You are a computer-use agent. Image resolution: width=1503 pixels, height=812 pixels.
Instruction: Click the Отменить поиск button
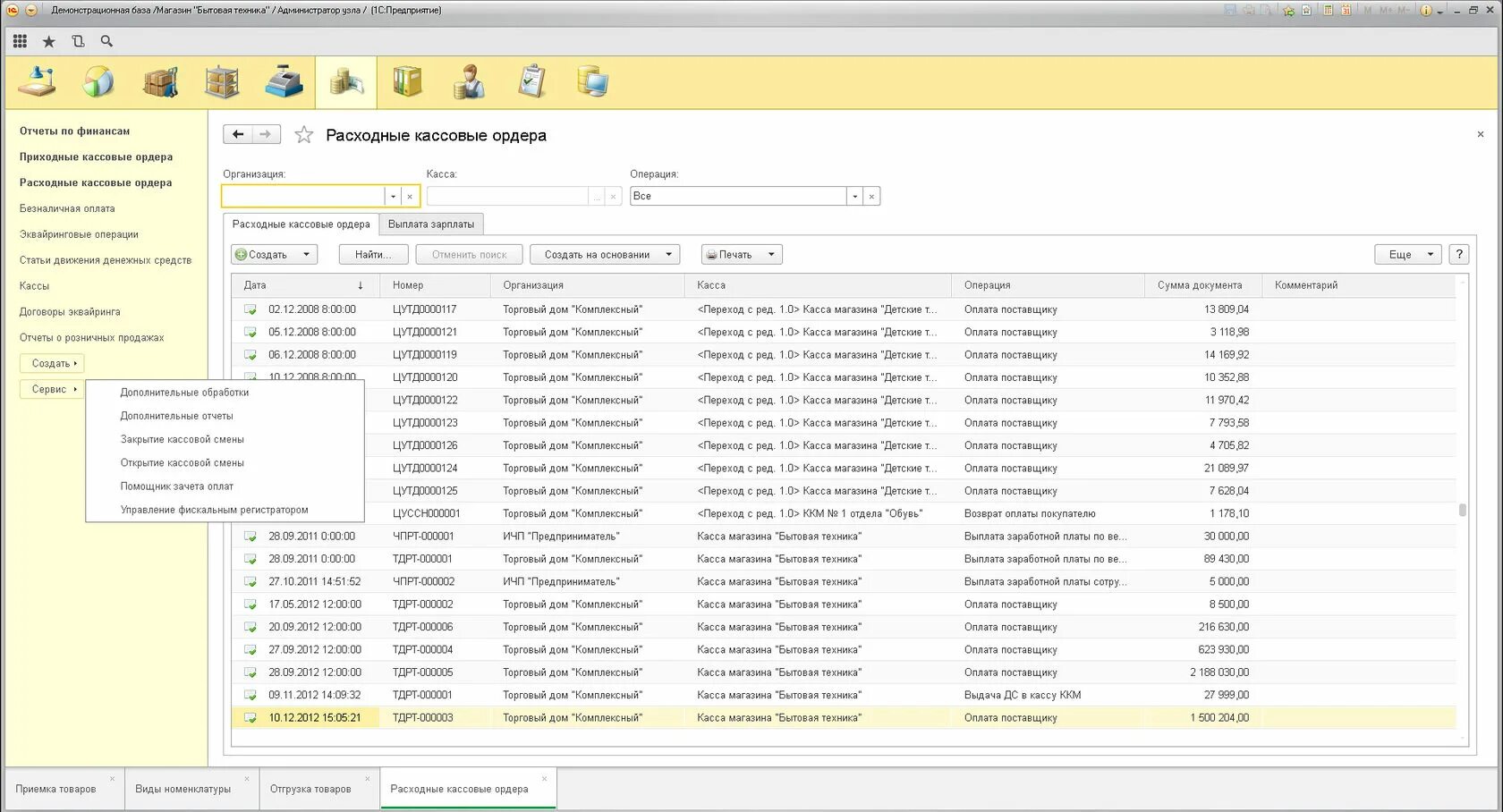pyautogui.click(x=469, y=255)
